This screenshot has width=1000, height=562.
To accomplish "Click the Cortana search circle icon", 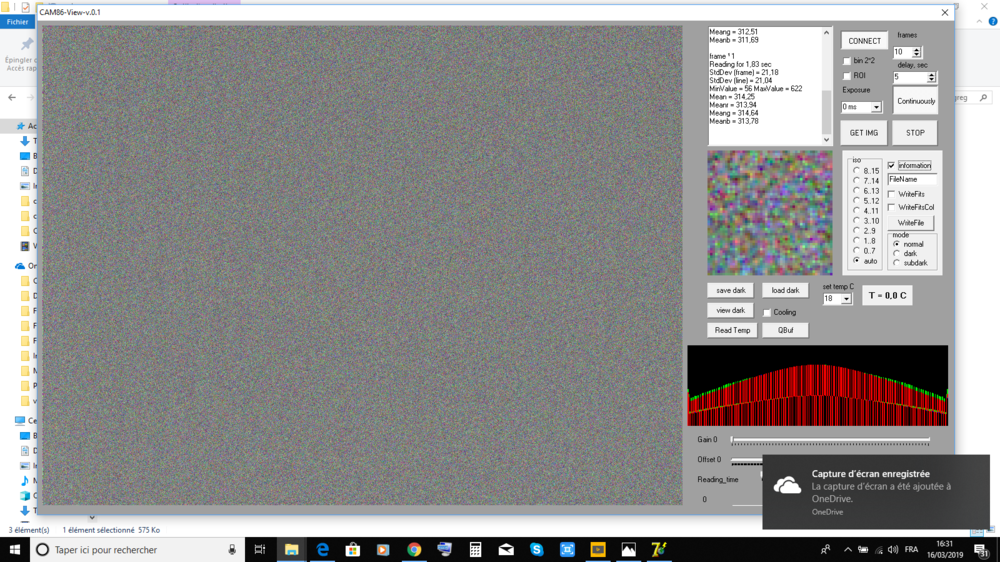I will pos(42,549).
